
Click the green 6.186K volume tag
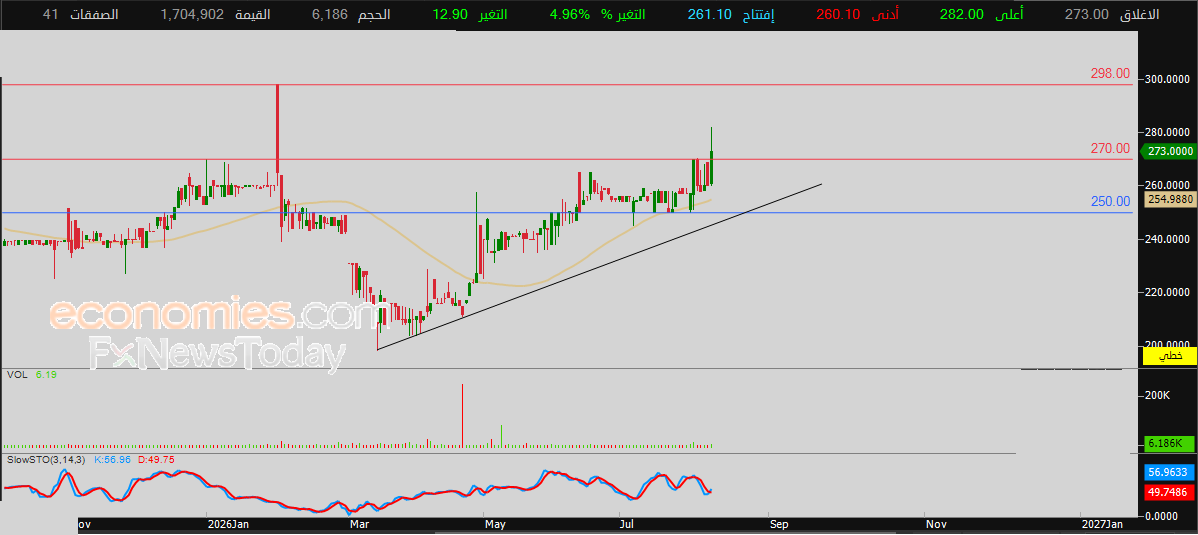click(1169, 443)
